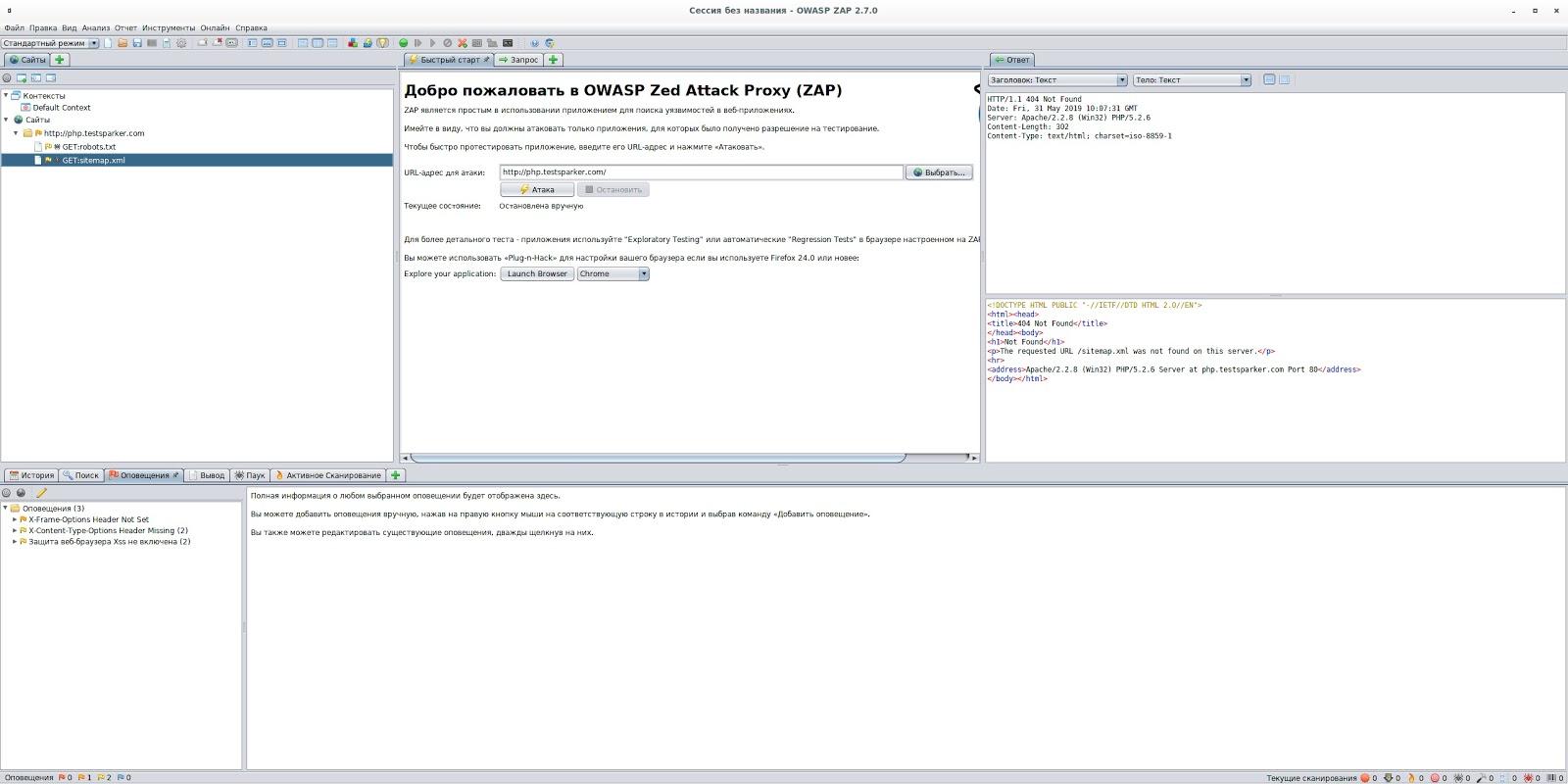Click the Step button in break toolbar

coord(417,43)
